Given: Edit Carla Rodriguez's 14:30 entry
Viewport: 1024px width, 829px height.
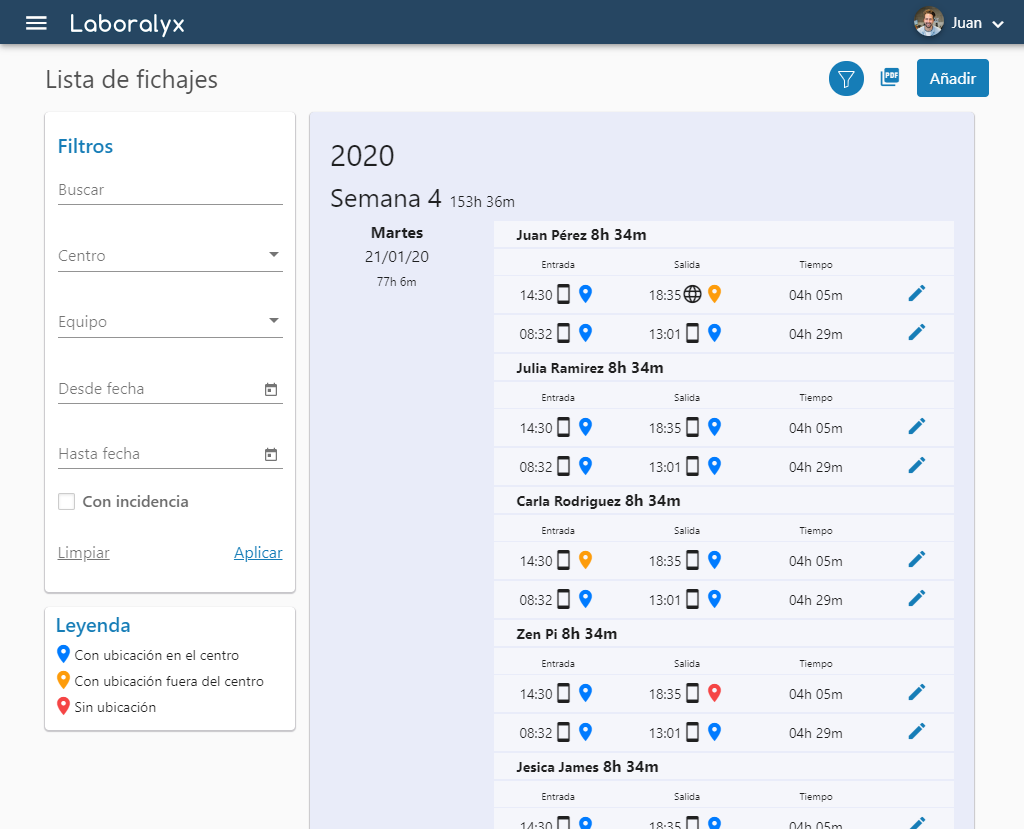Looking at the screenshot, I should tap(917, 559).
